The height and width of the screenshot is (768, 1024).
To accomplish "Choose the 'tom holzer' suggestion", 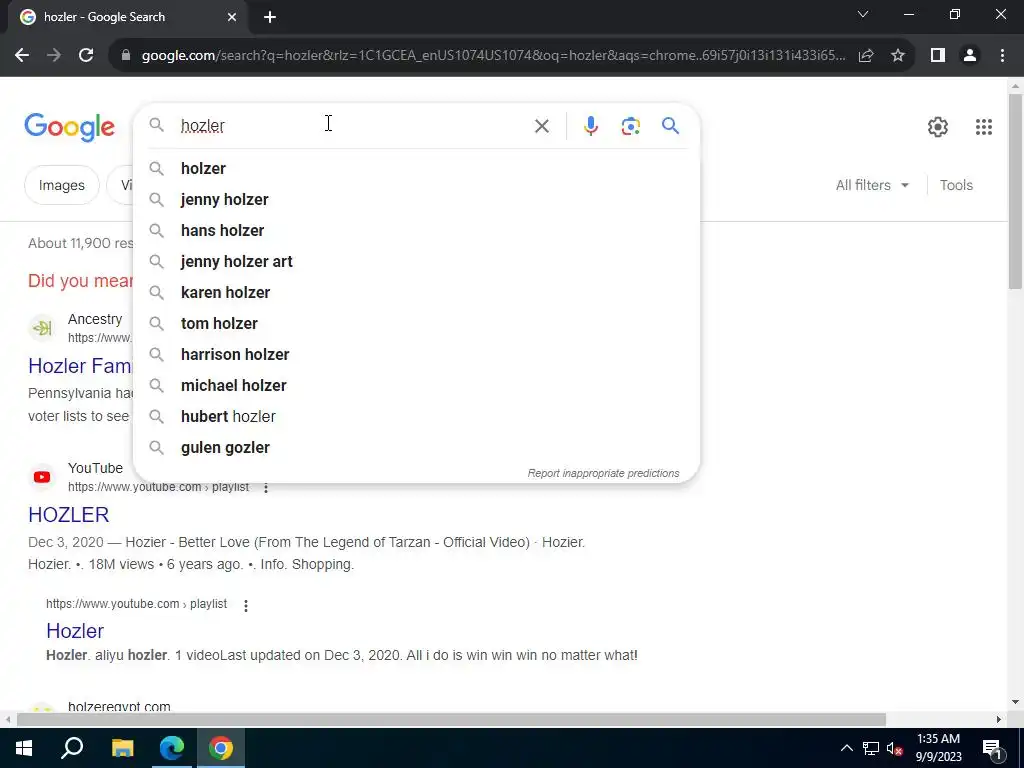I will pos(416,324).
